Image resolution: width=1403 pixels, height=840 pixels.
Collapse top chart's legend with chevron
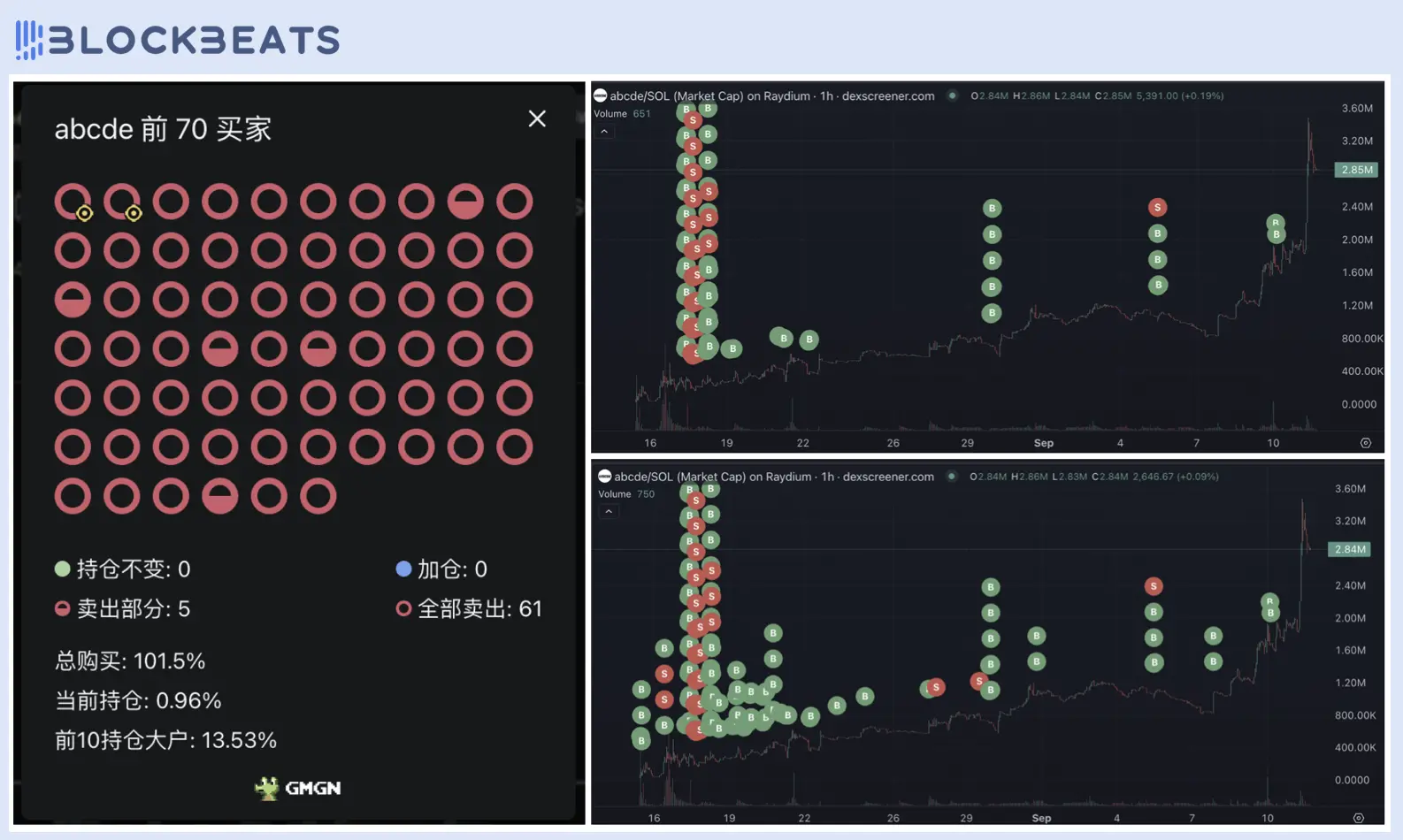tap(604, 132)
